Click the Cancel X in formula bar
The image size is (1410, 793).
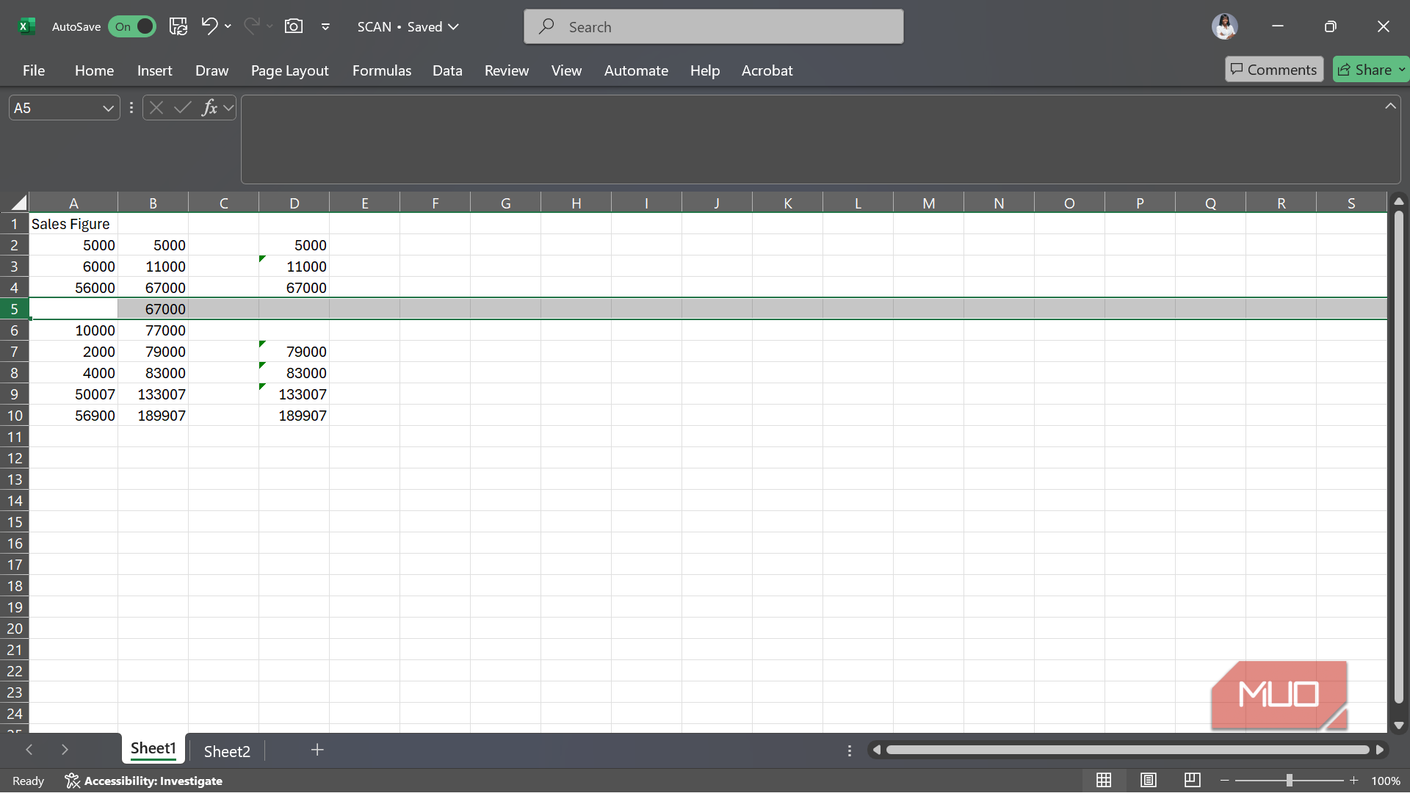(156, 108)
